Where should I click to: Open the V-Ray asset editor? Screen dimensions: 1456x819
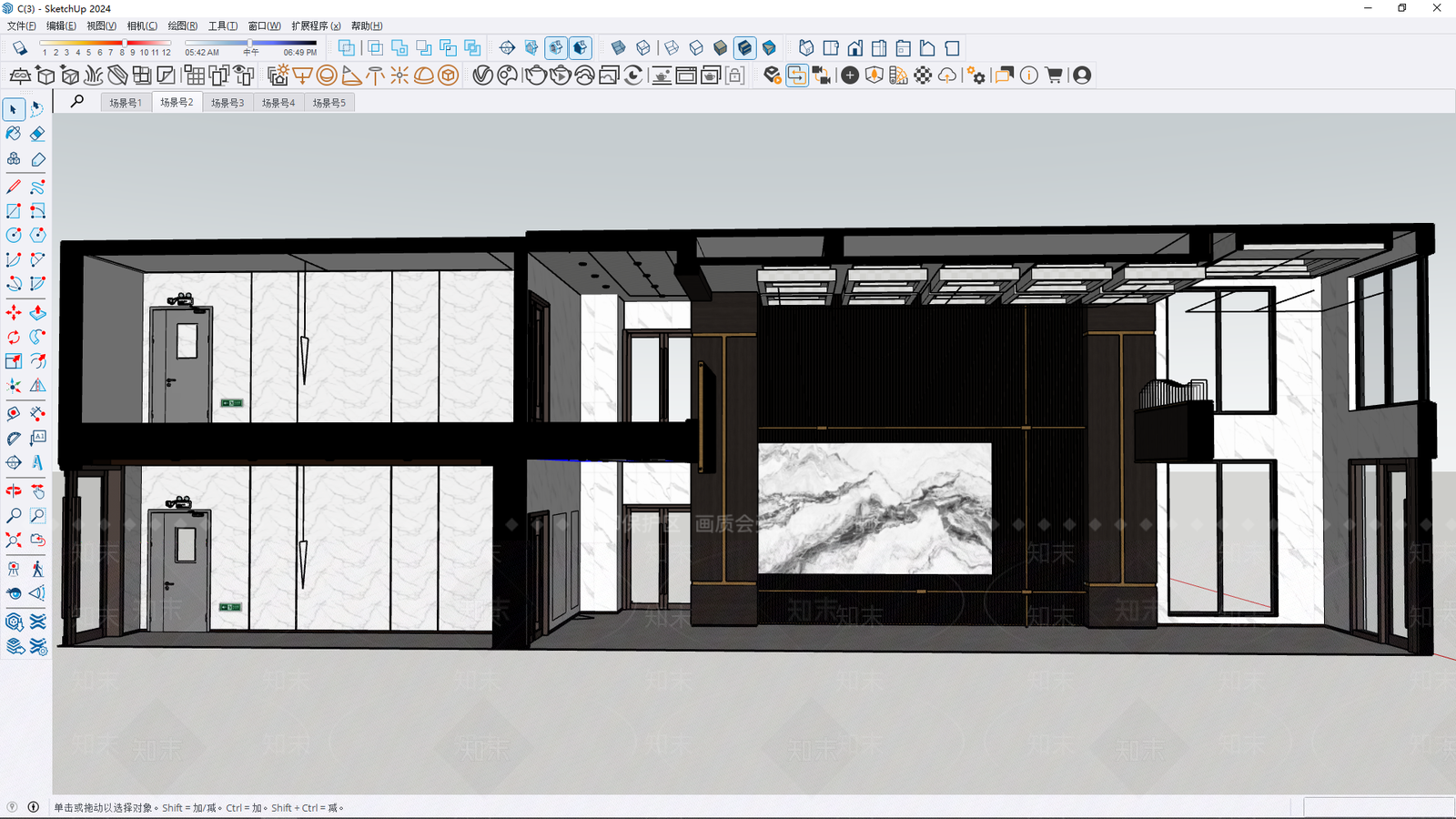(x=483, y=76)
